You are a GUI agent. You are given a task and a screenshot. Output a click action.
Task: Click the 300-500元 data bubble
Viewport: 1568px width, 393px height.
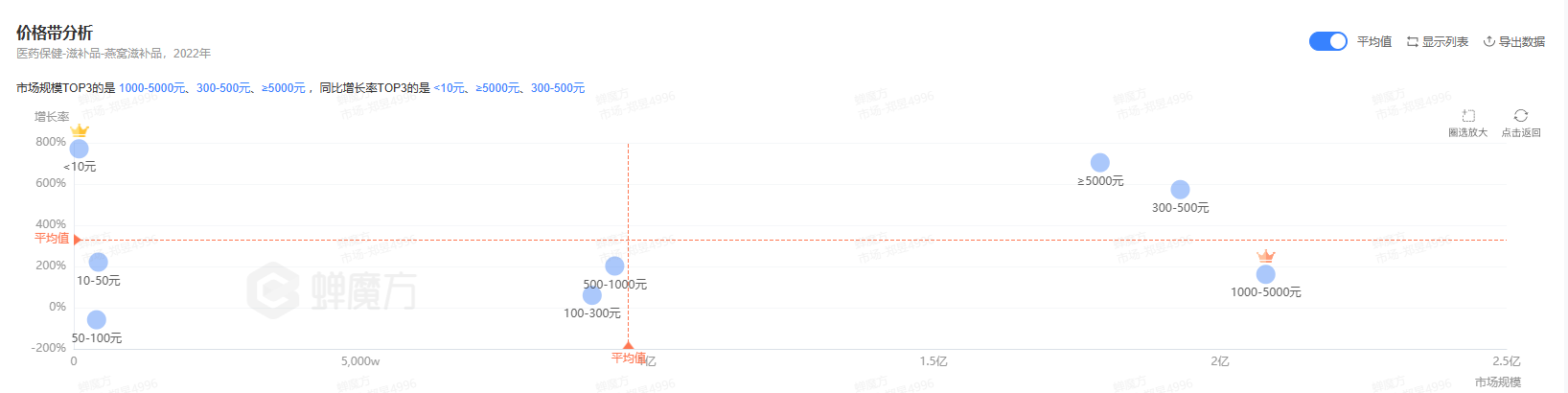click(x=1181, y=190)
